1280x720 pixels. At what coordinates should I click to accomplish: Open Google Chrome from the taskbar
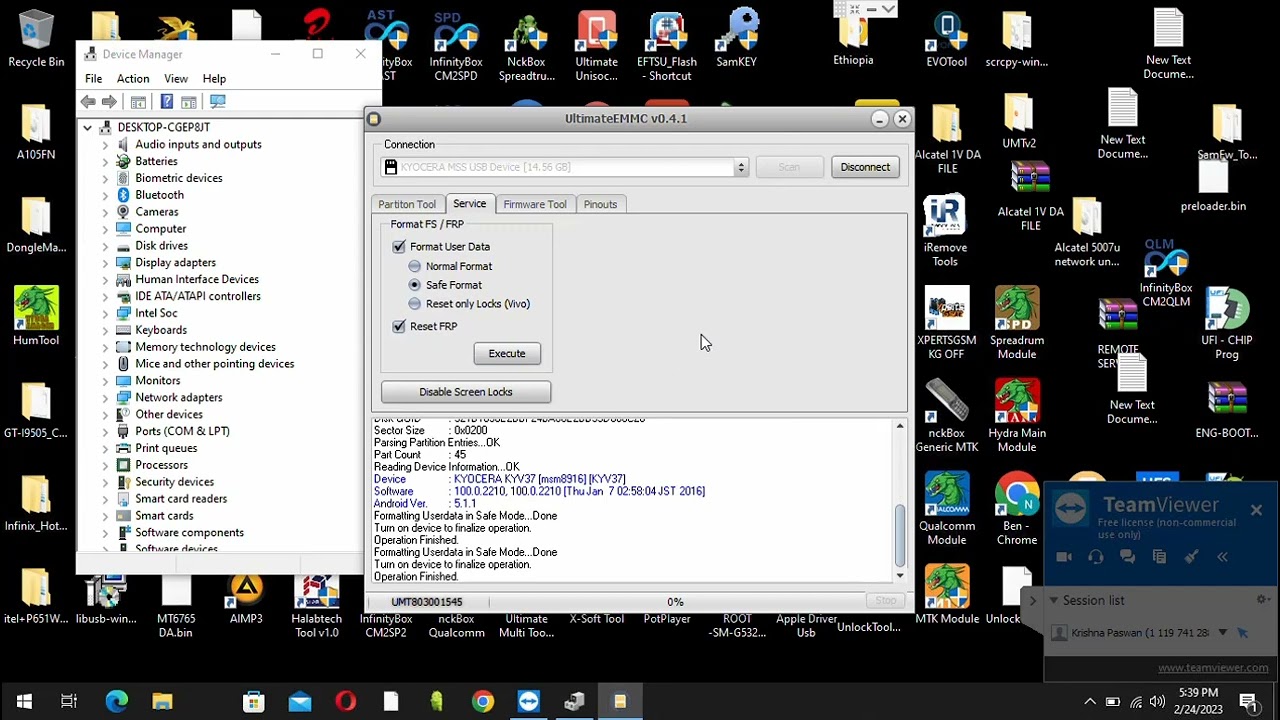pyautogui.click(x=483, y=702)
